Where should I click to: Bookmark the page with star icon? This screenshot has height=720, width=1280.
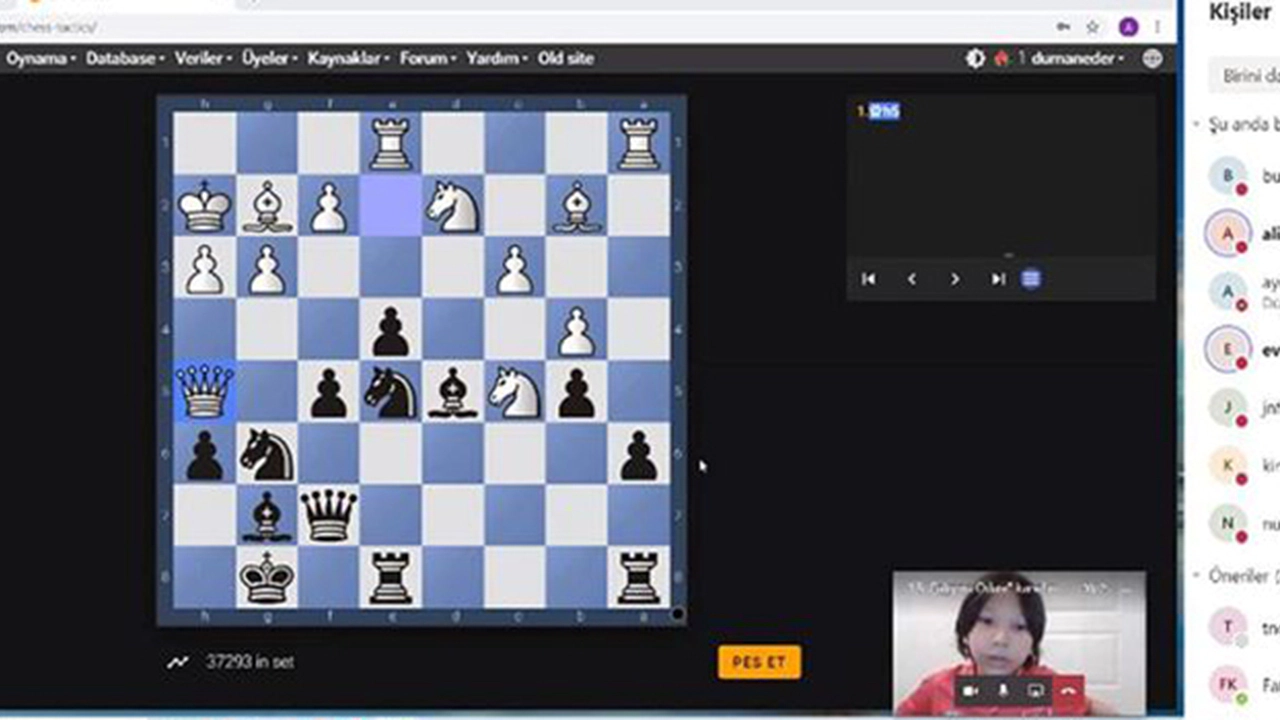pyautogui.click(x=1093, y=27)
